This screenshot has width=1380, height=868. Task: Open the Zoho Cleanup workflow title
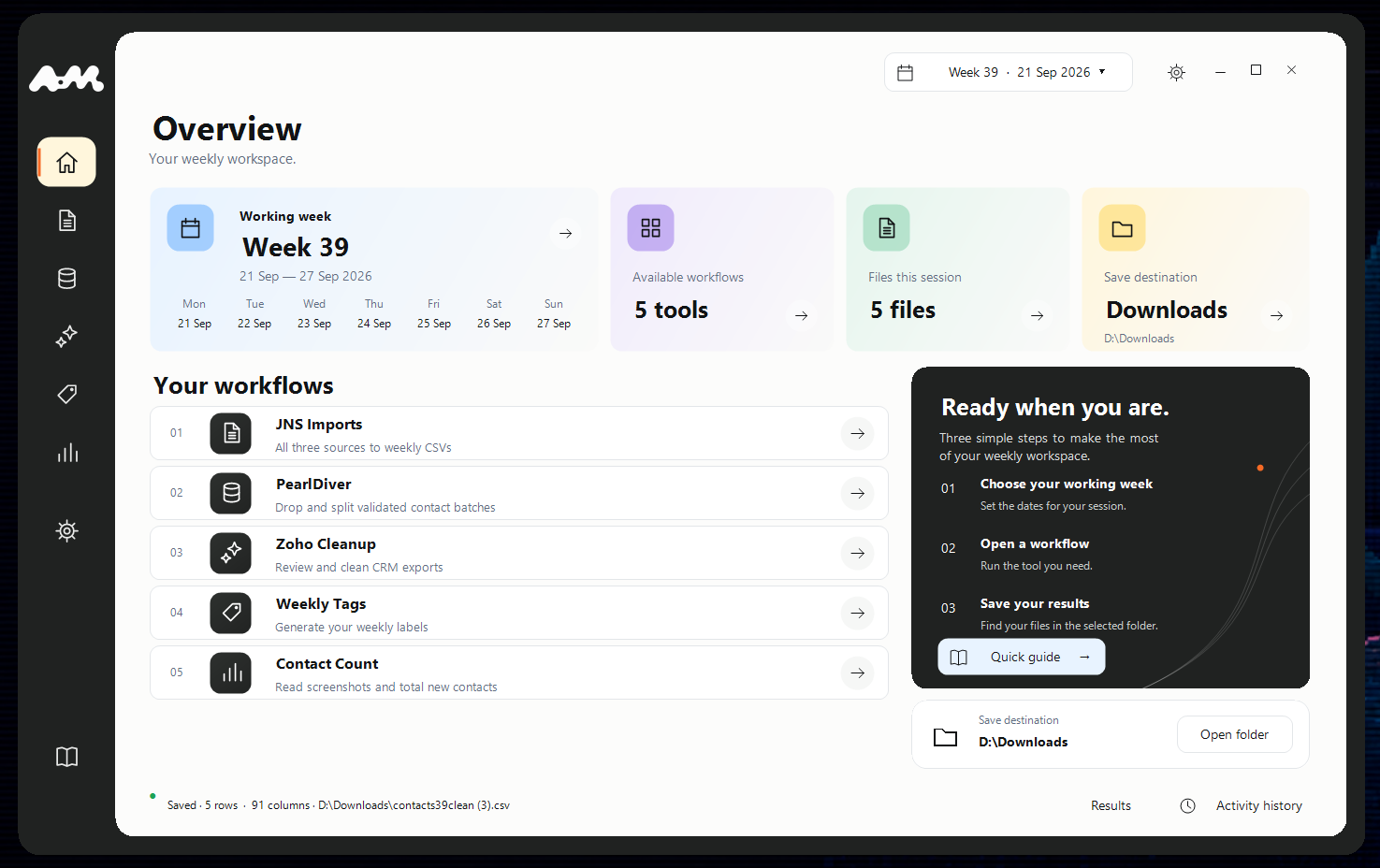326,544
